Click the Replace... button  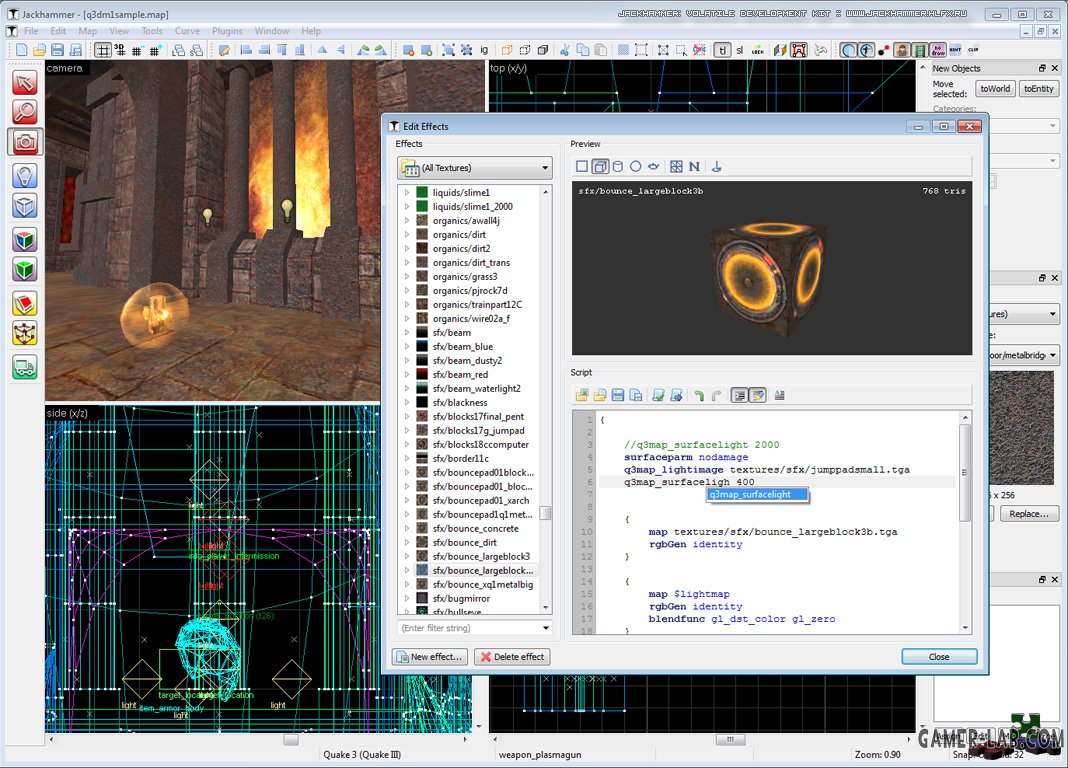[1029, 514]
